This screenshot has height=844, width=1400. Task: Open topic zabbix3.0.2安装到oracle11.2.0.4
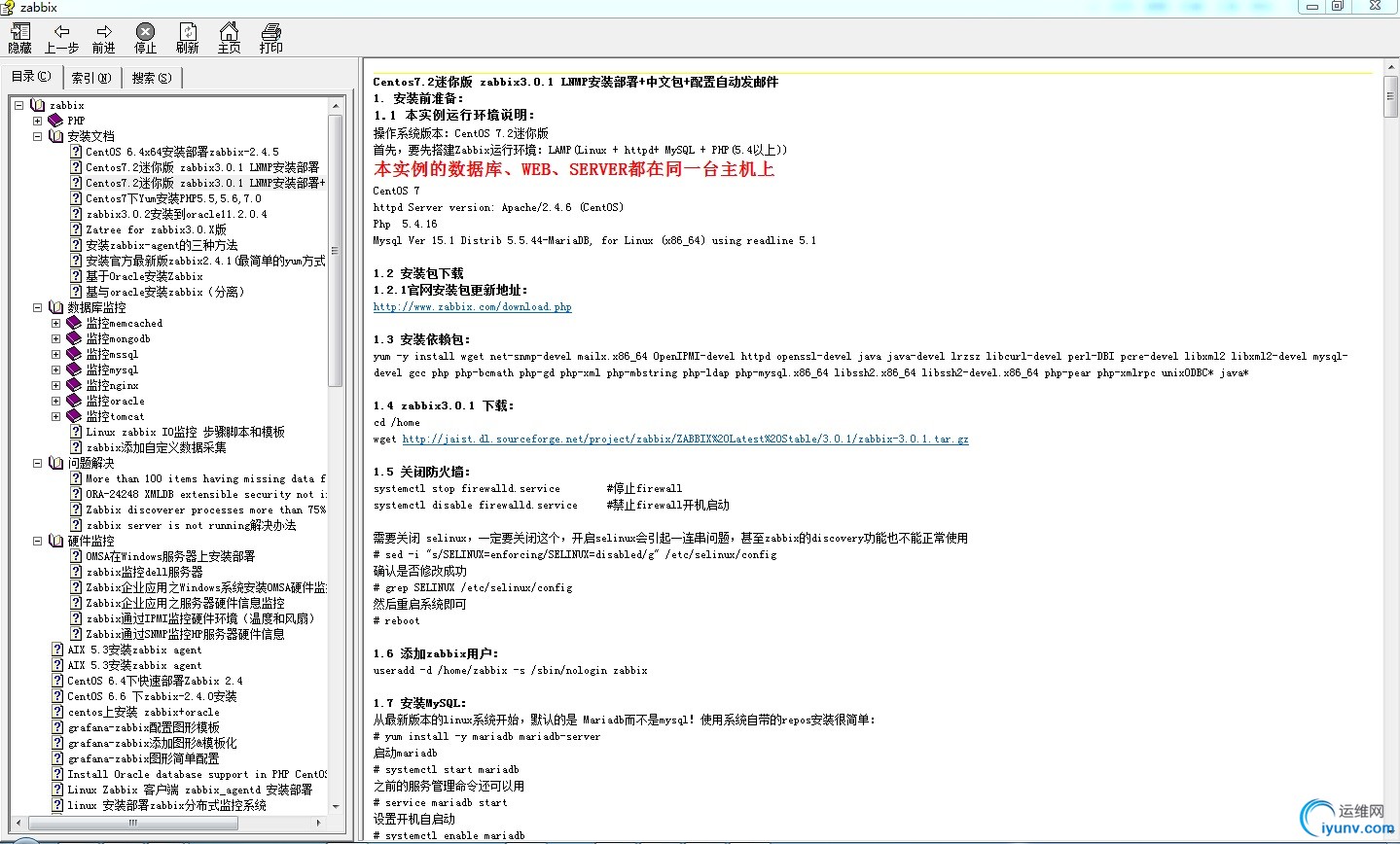176,214
